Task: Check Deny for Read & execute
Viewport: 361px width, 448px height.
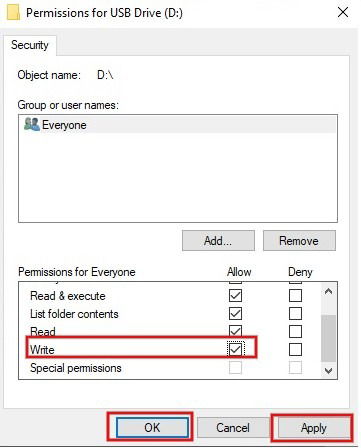Action: click(295, 295)
